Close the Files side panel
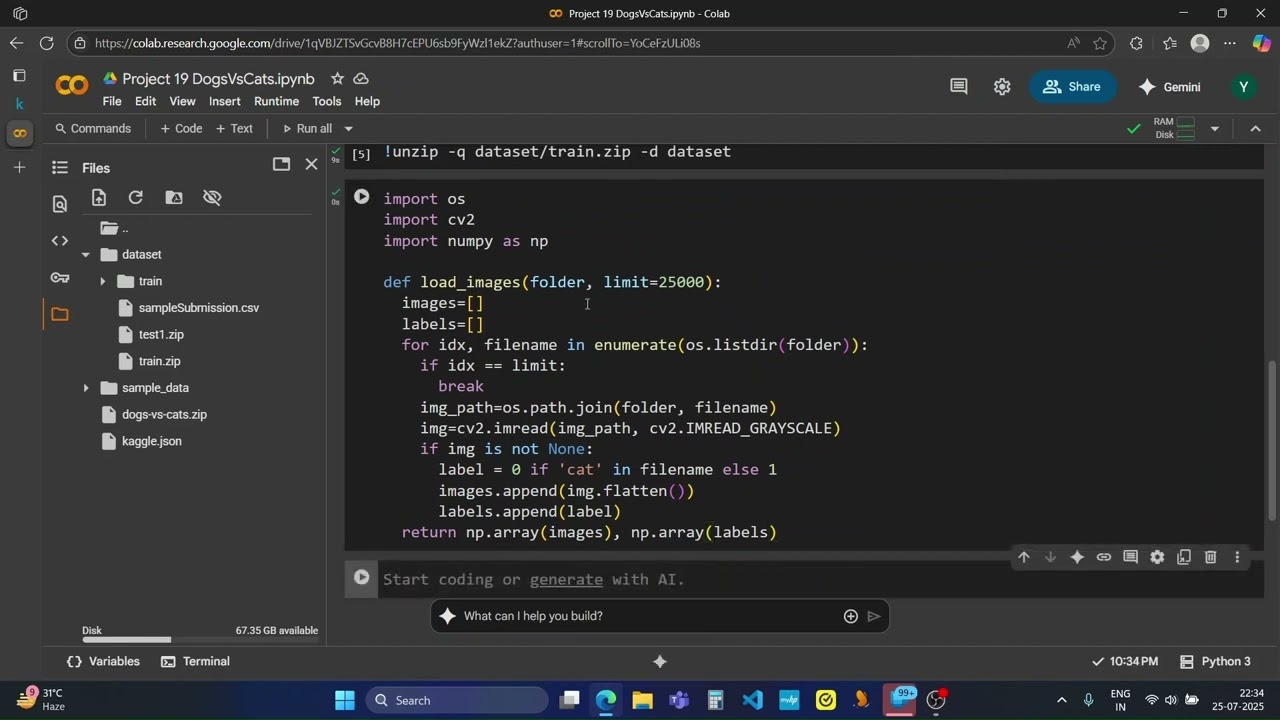Image resolution: width=1280 pixels, height=720 pixels. pos(311,164)
